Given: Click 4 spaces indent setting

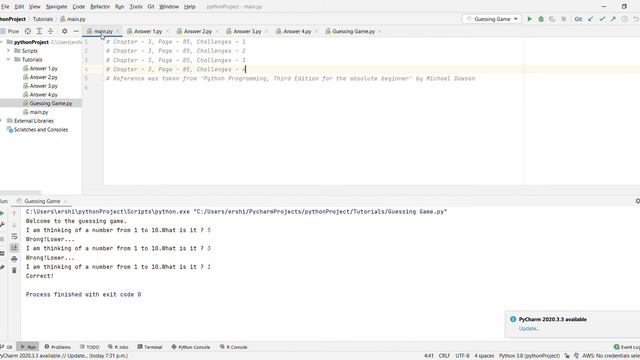Looking at the screenshot, I should click(484, 356).
